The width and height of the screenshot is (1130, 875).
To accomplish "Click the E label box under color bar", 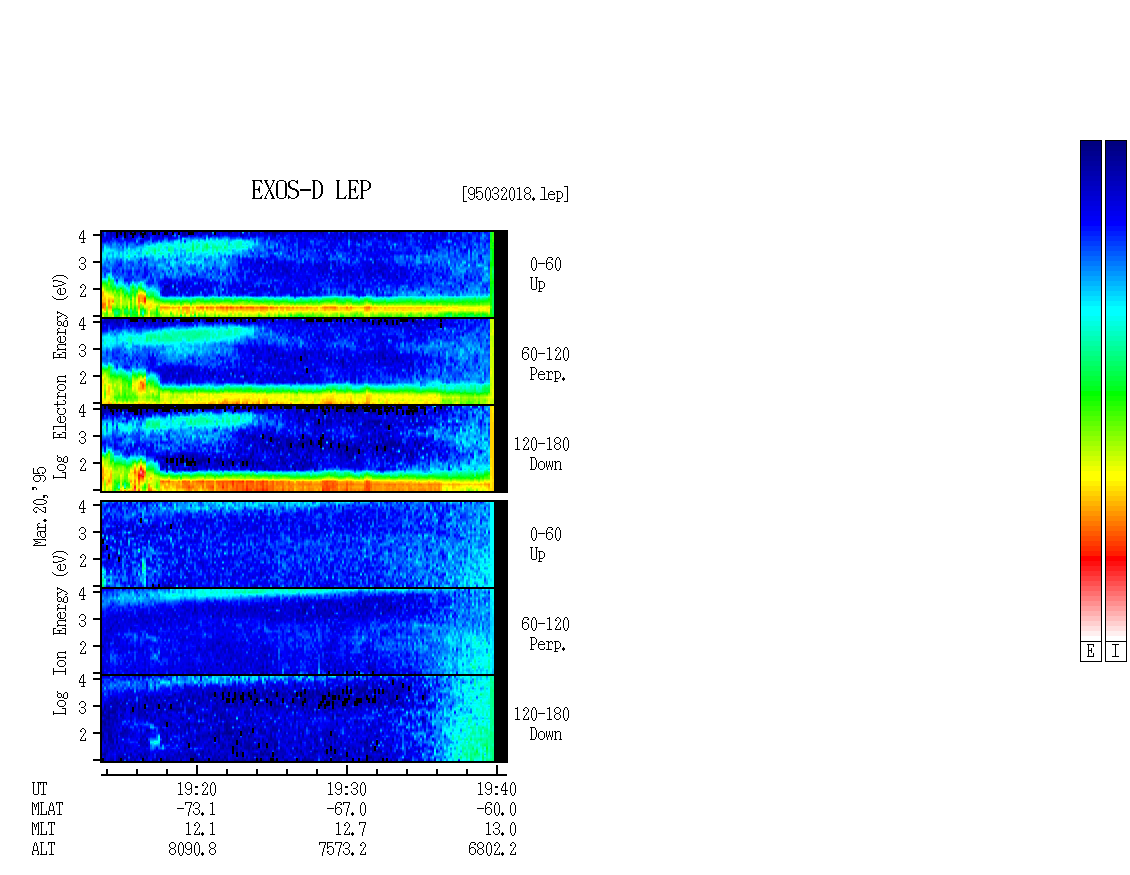I will (x=1090, y=651).
